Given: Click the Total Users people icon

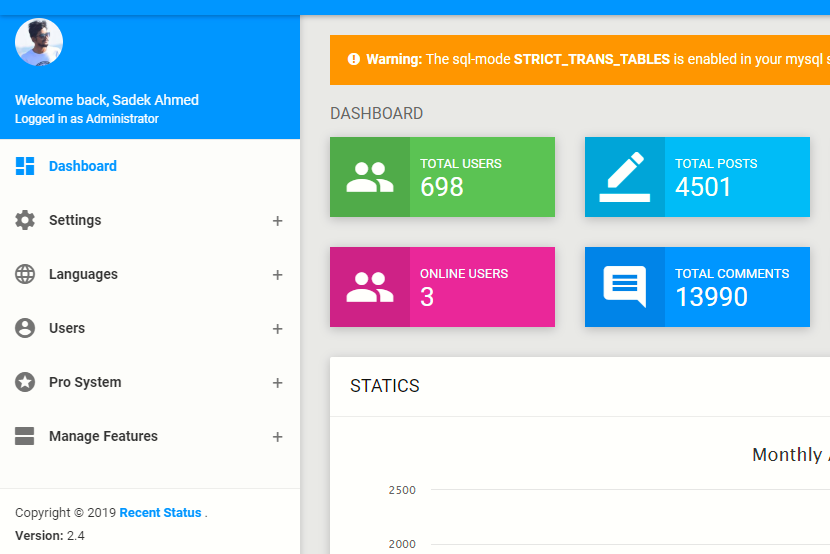Looking at the screenshot, I should pyautogui.click(x=370, y=177).
